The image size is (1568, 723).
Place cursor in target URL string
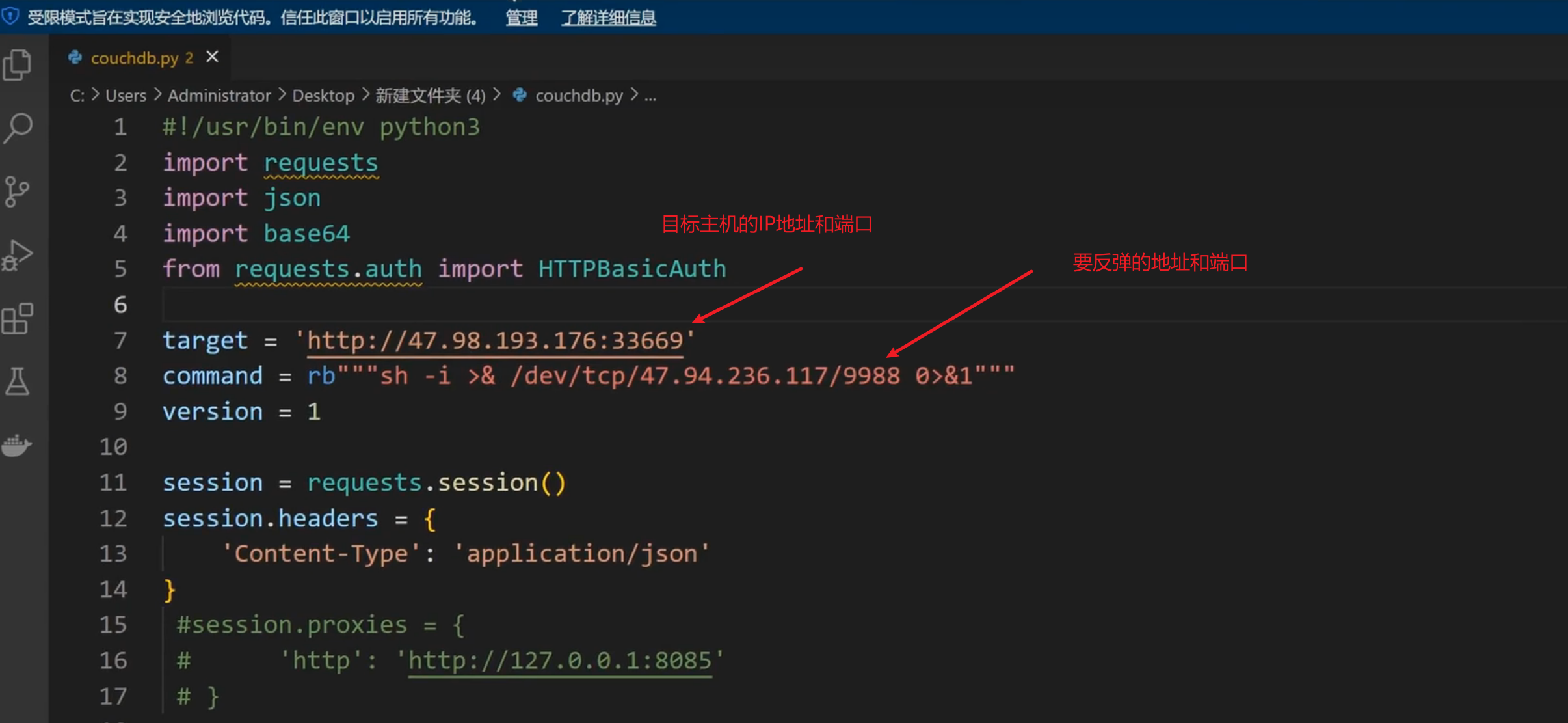(494, 340)
